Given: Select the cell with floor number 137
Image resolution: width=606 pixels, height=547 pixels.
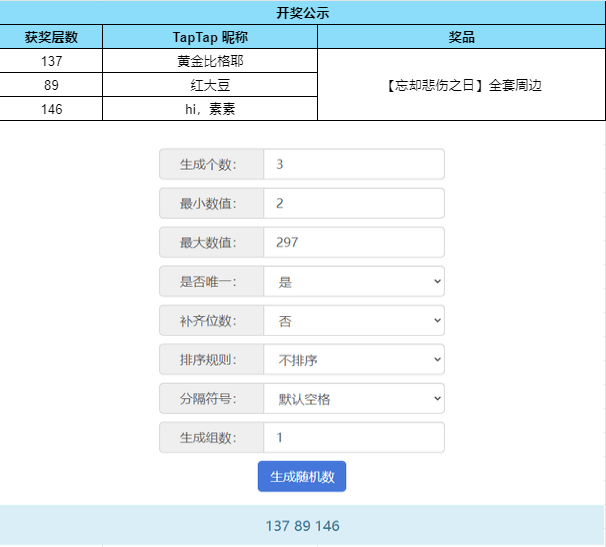Looking at the screenshot, I should [51, 61].
